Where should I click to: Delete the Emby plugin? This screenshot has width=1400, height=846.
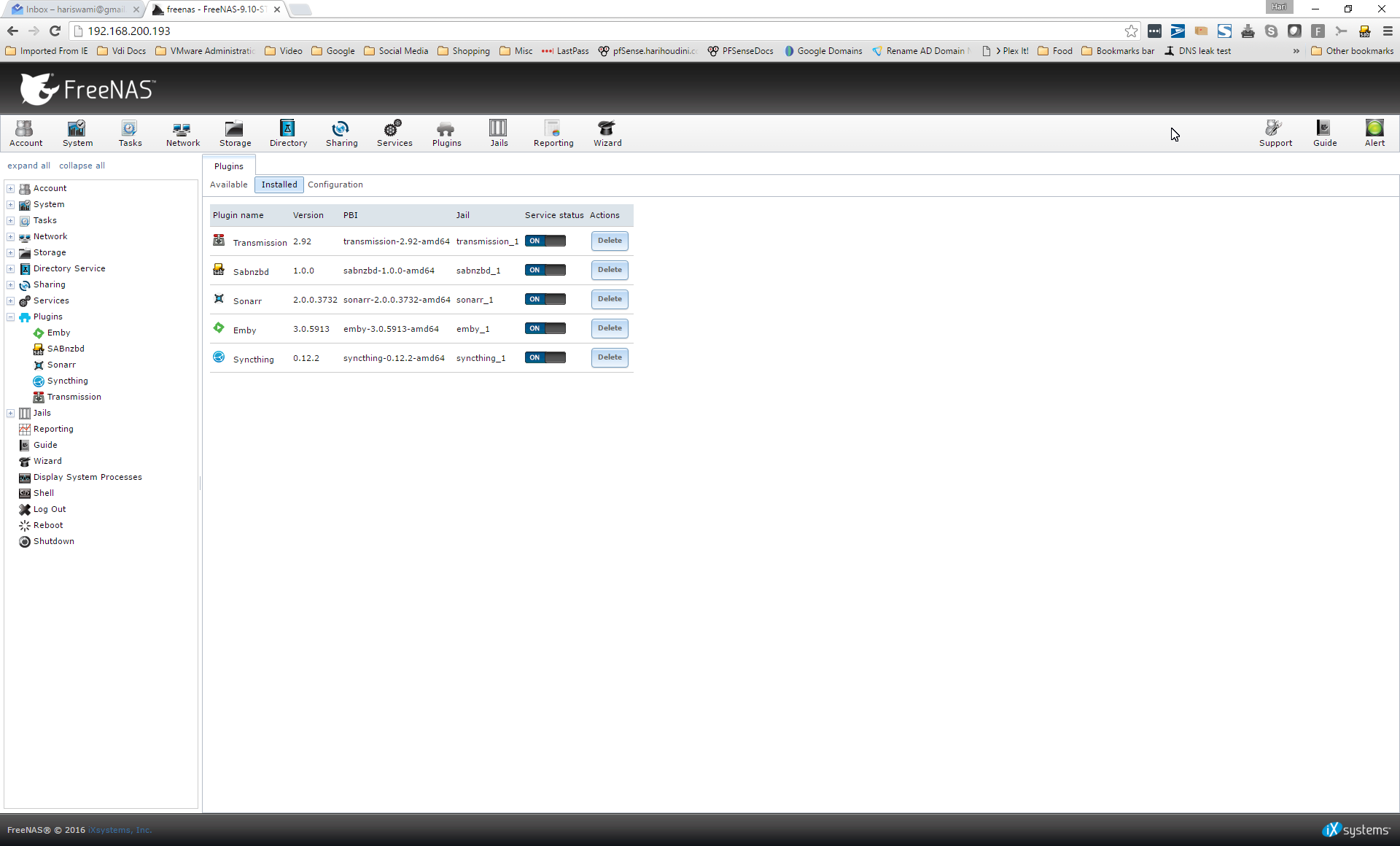pos(610,328)
